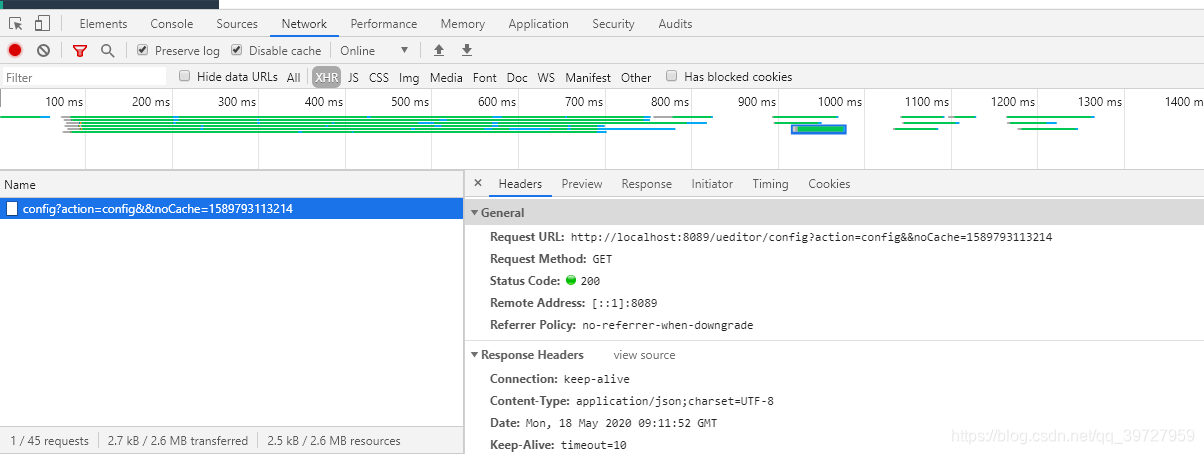This screenshot has width=1204, height=454.
Task: Click the Connection keep-alive value
Action: coord(596,379)
